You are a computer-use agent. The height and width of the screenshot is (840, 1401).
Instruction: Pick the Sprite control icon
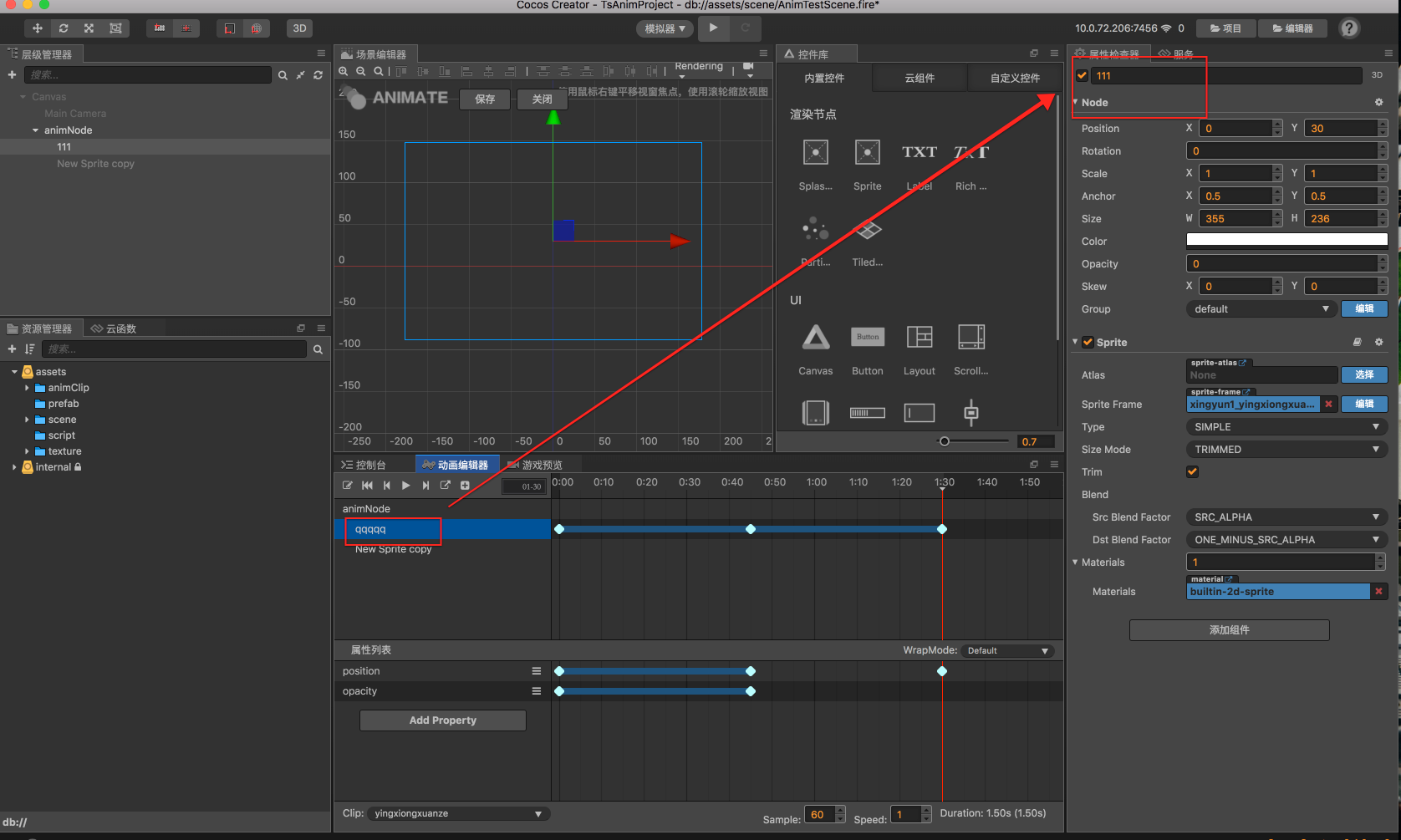coord(867,152)
